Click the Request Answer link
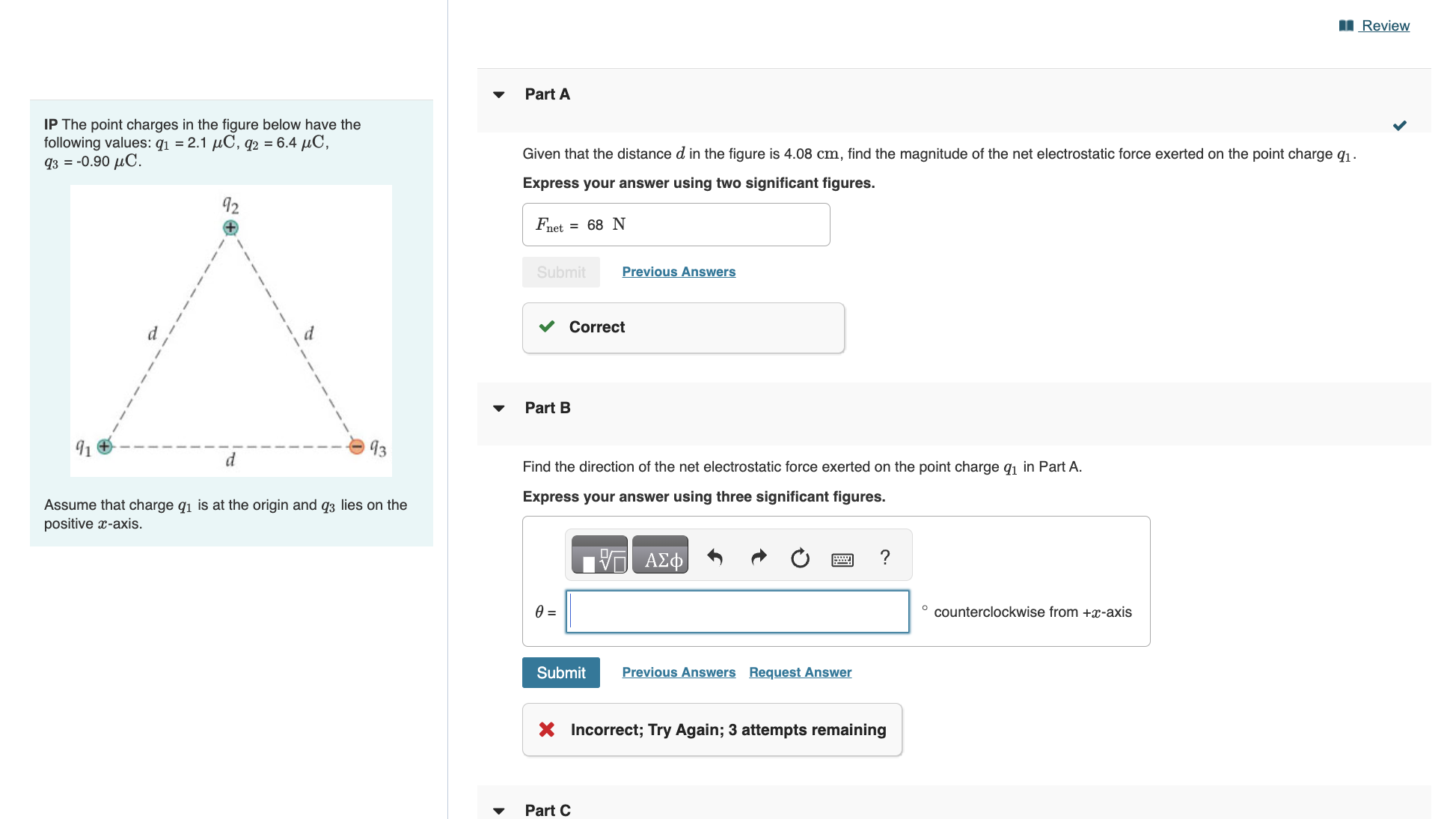 click(x=799, y=672)
